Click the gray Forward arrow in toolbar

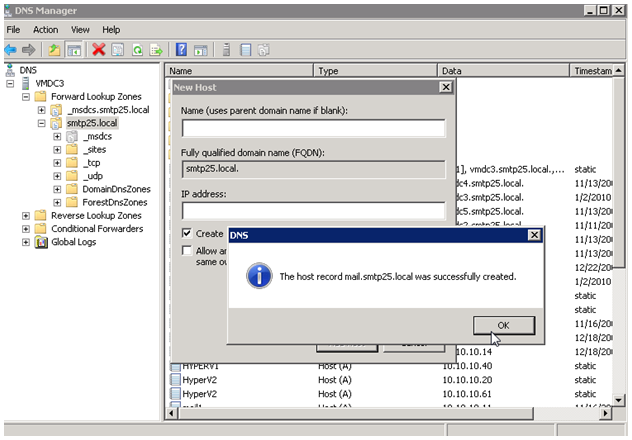[28, 50]
